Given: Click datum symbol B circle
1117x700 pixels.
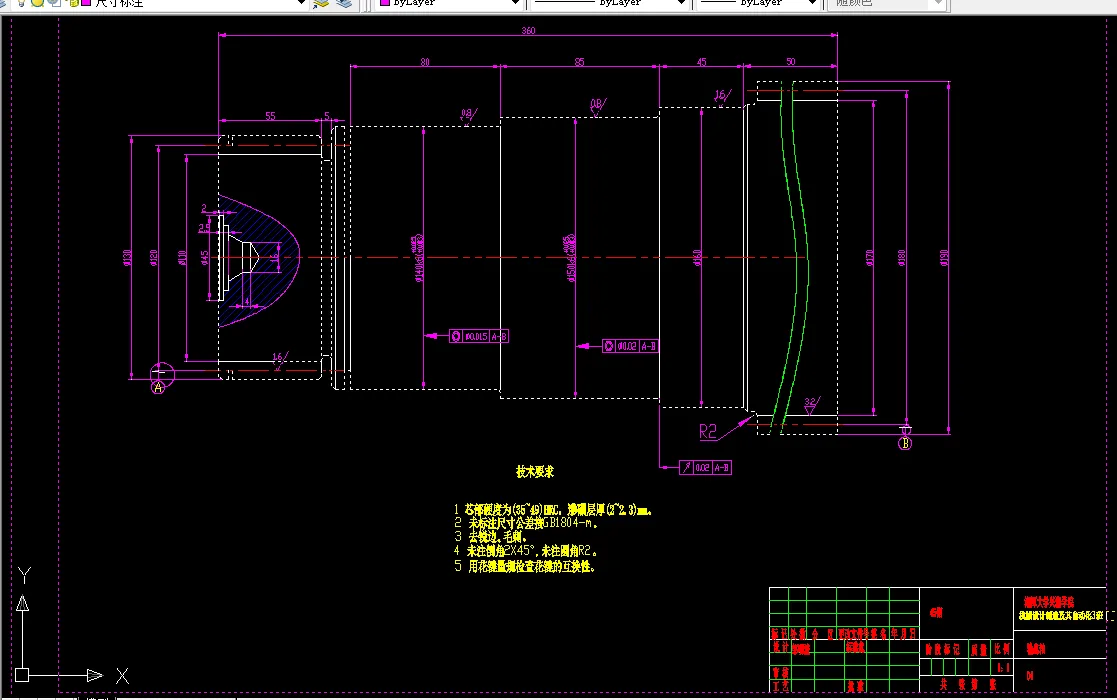Looking at the screenshot, I should coord(905,443).
